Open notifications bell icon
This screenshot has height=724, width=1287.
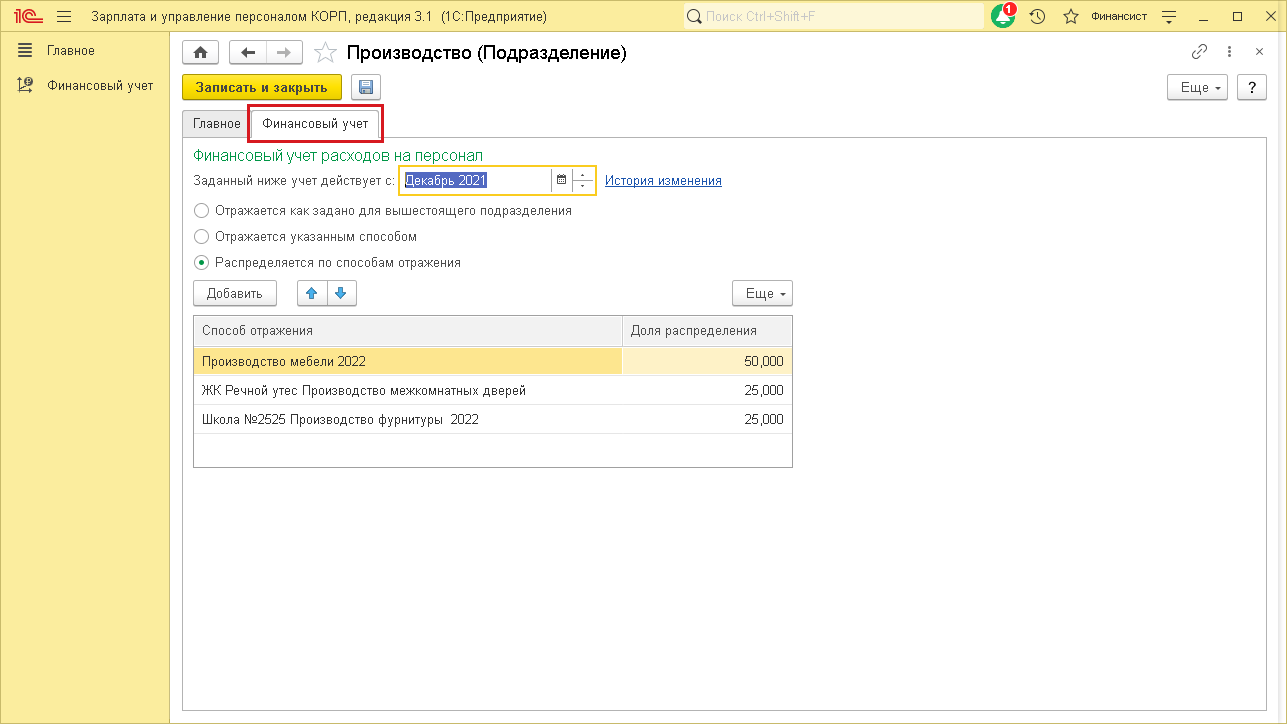click(x=1002, y=16)
